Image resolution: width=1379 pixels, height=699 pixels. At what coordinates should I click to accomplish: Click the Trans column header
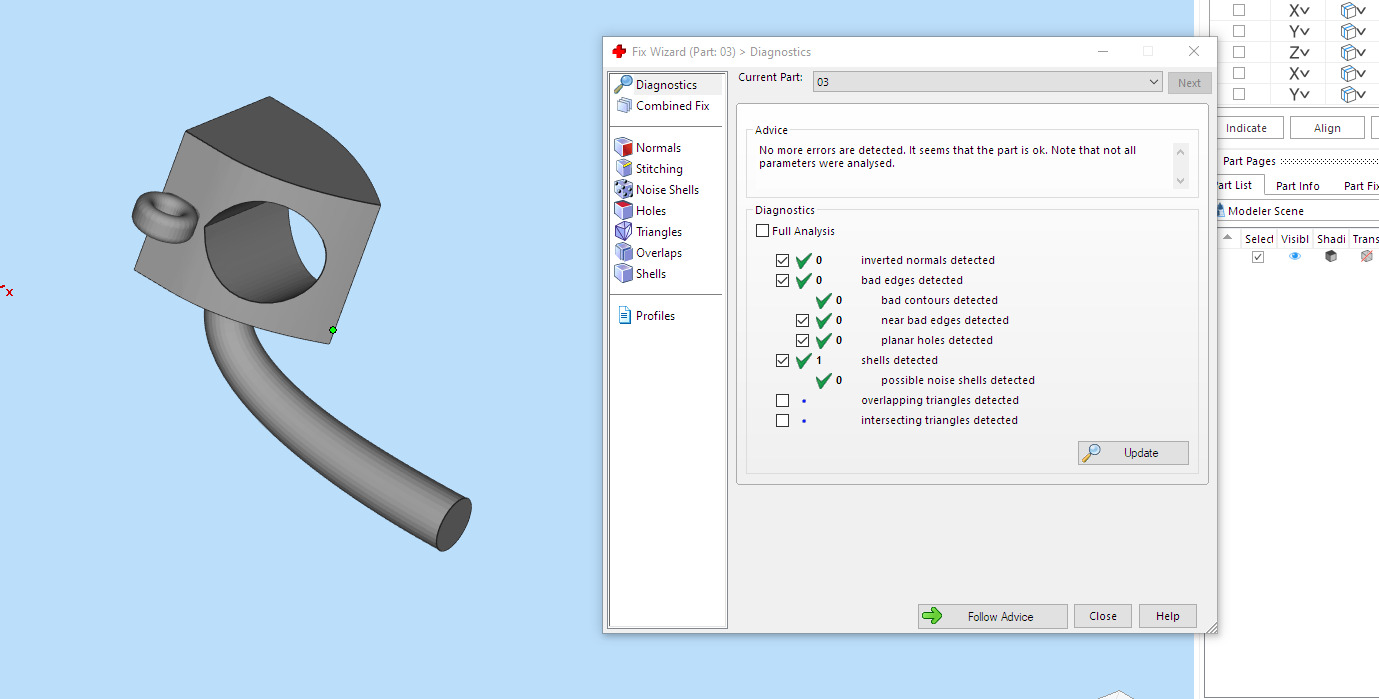tap(1365, 239)
